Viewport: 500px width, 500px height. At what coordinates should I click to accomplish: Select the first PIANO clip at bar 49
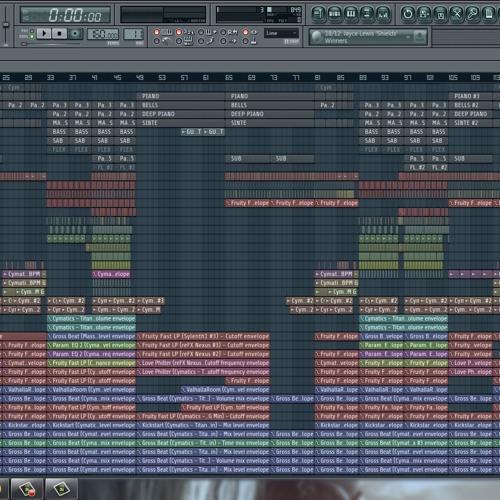(181, 96)
